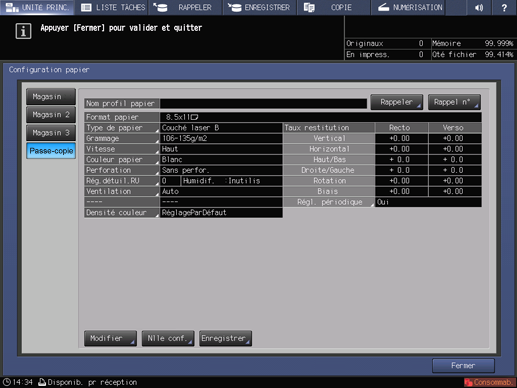Open the Densité couleur setting

coord(122,213)
